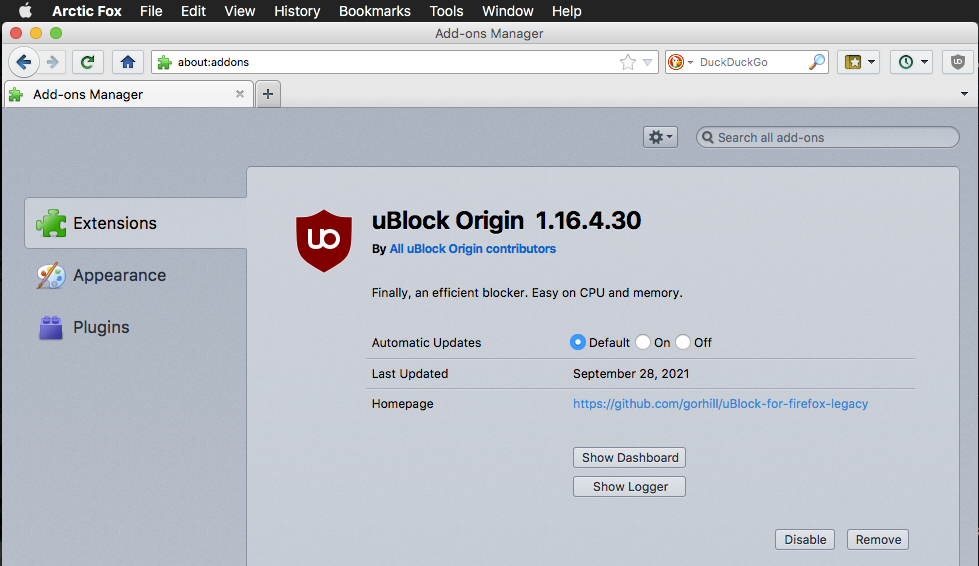Open the View menu

(240, 11)
